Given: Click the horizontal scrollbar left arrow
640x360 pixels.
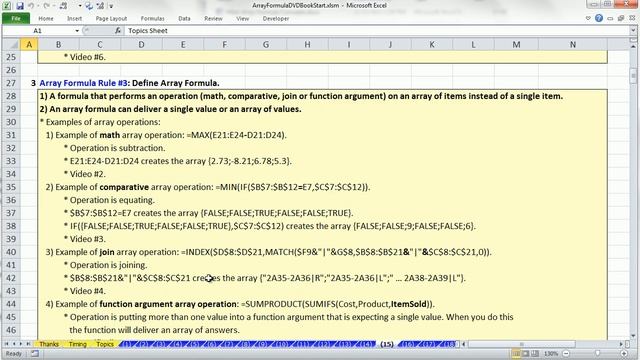Looking at the screenshot, I should 464,344.
